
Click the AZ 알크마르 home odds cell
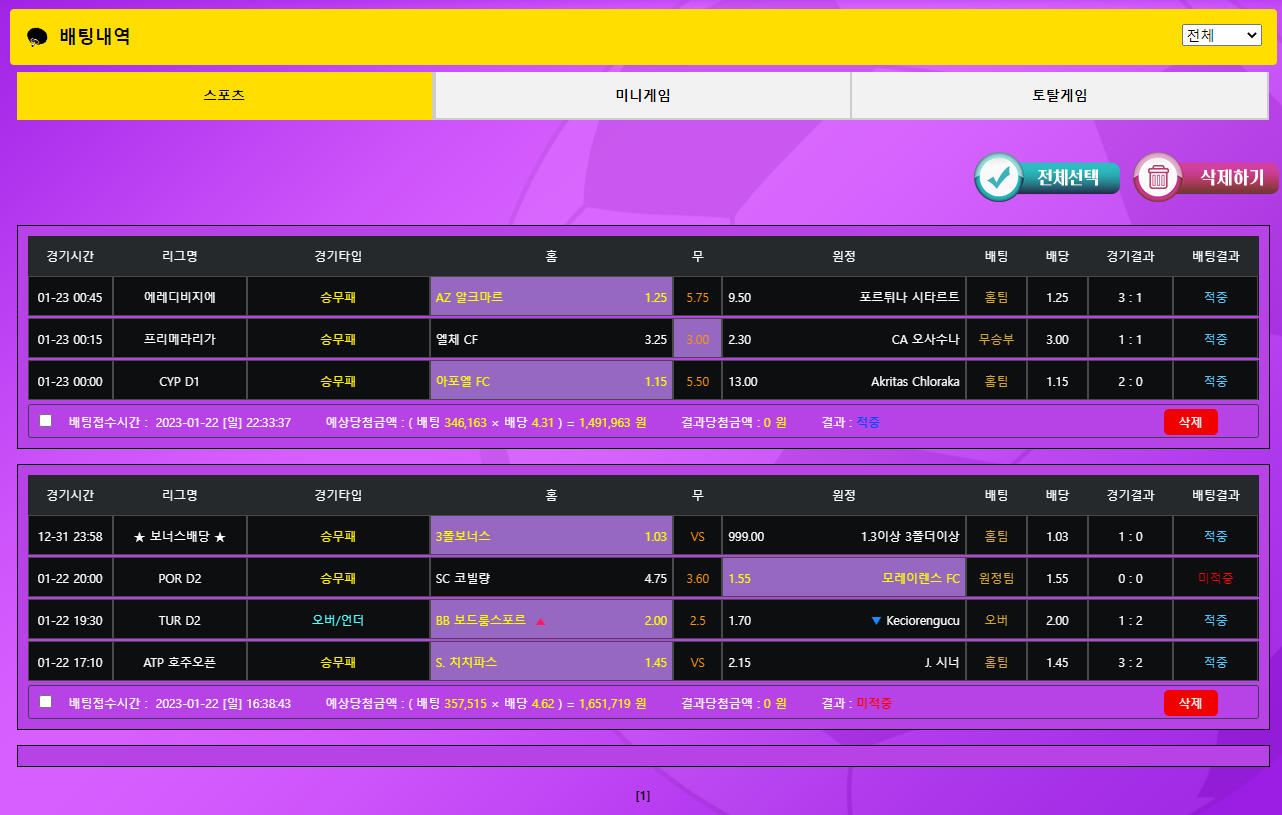[551, 297]
